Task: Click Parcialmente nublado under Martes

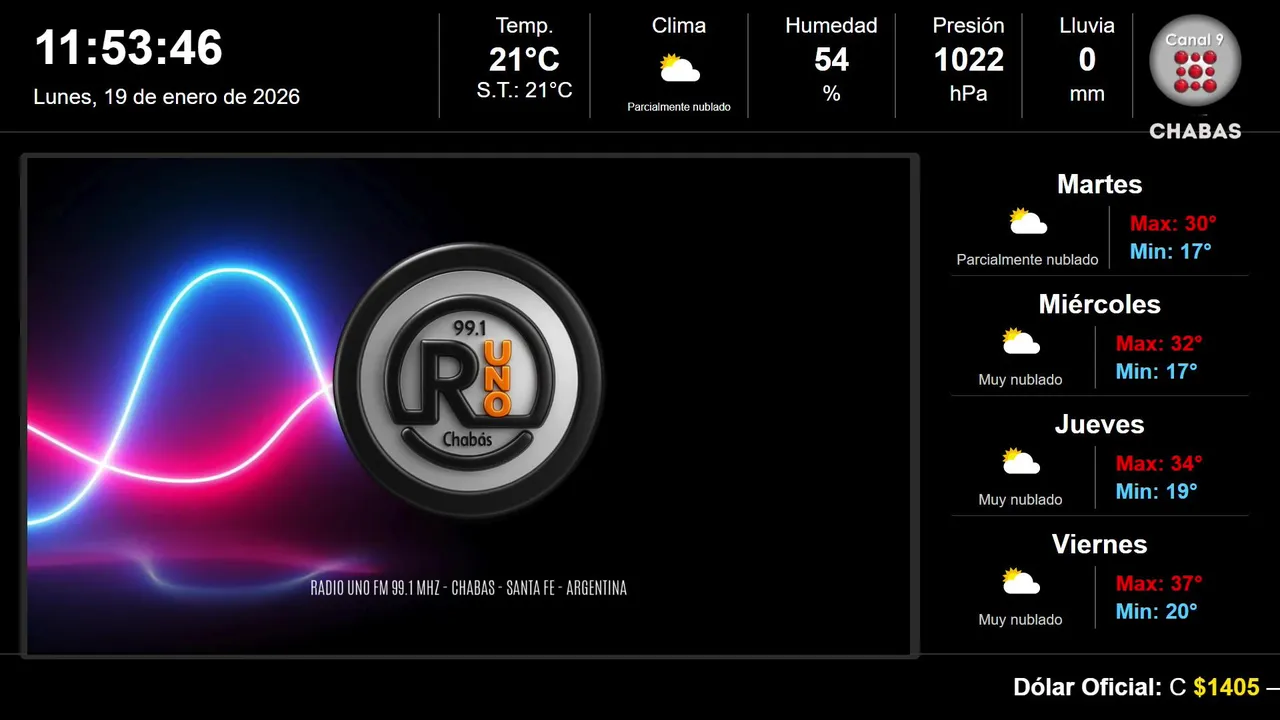Action: 1027,260
